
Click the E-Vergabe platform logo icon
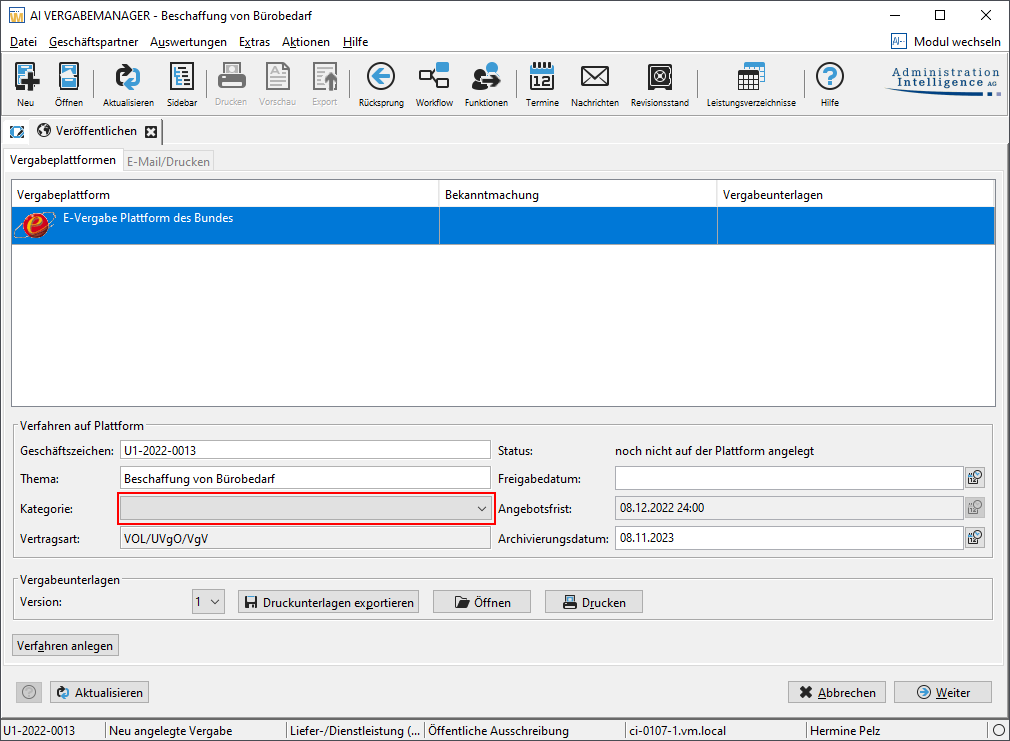click(35, 225)
